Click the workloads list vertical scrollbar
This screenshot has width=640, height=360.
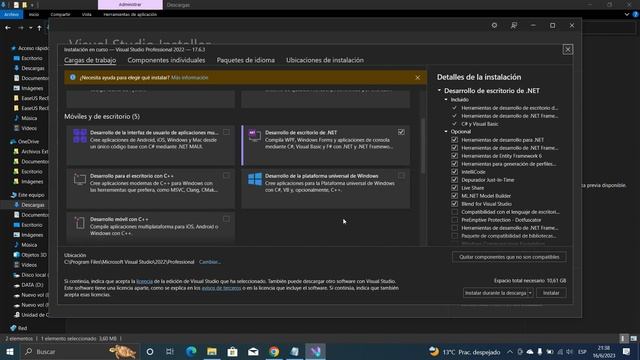(x=423, y=146)
